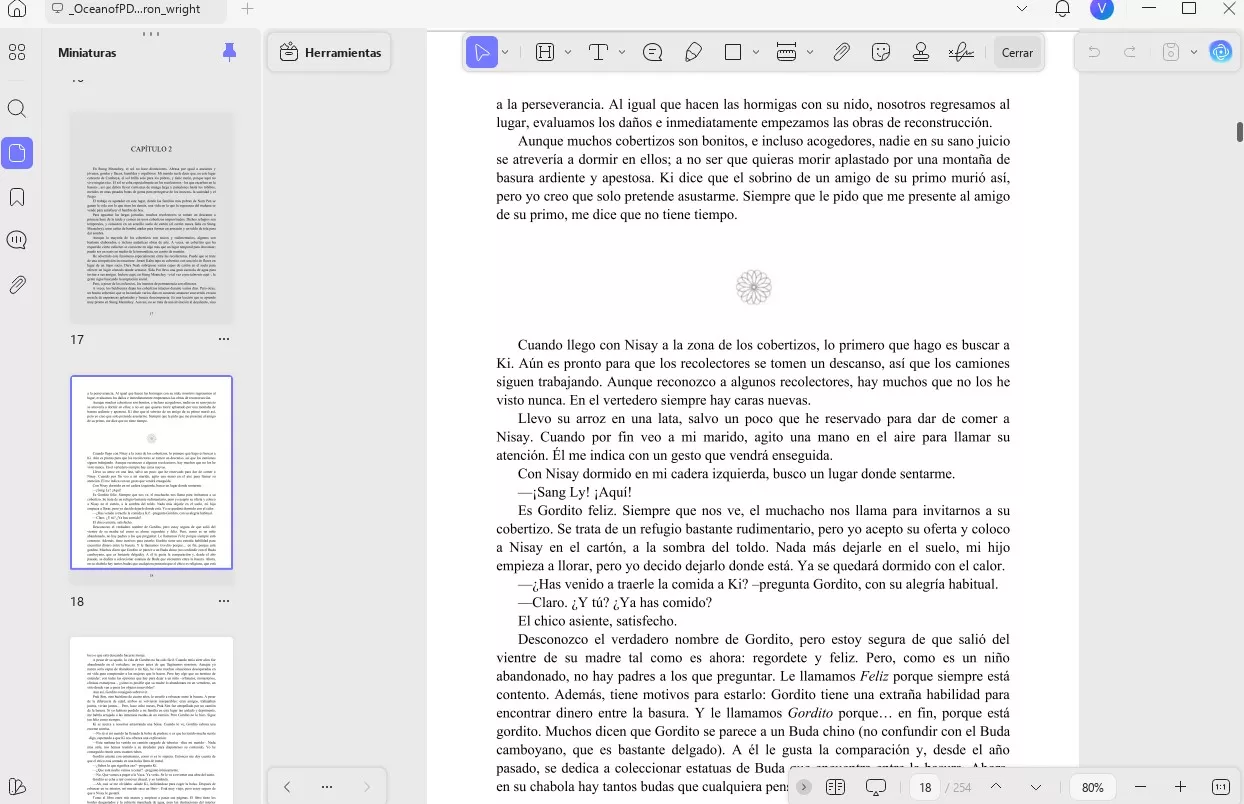Click the page number field 18
This screenshot has height=804, width=1244.
point(925,787)
